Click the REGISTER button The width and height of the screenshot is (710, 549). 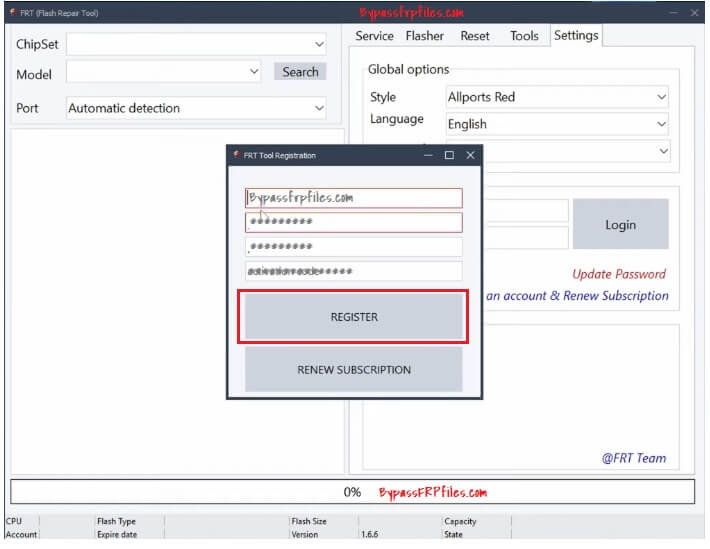(354, 317)
